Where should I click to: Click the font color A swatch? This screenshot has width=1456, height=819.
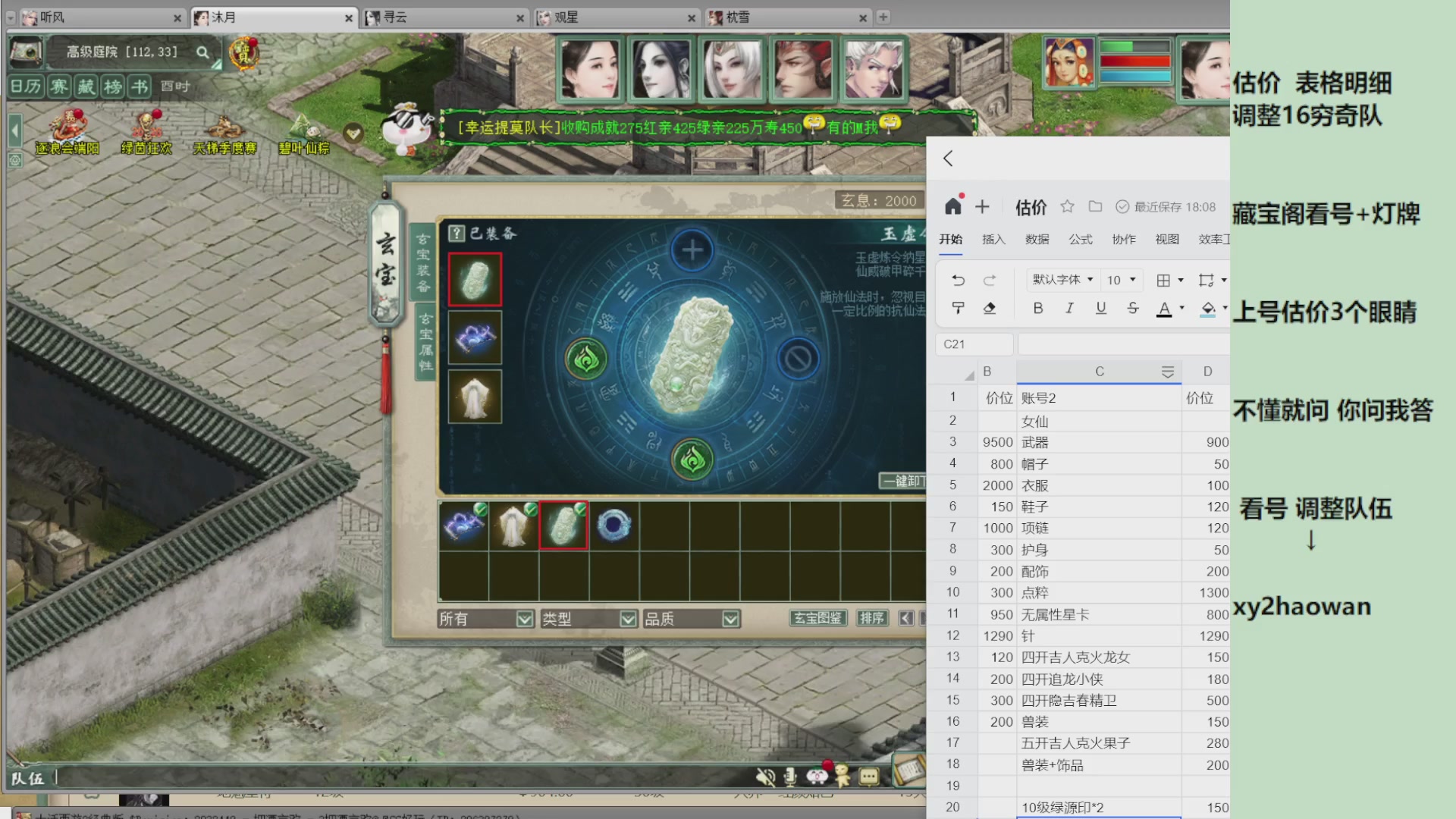click(1163, 309)
